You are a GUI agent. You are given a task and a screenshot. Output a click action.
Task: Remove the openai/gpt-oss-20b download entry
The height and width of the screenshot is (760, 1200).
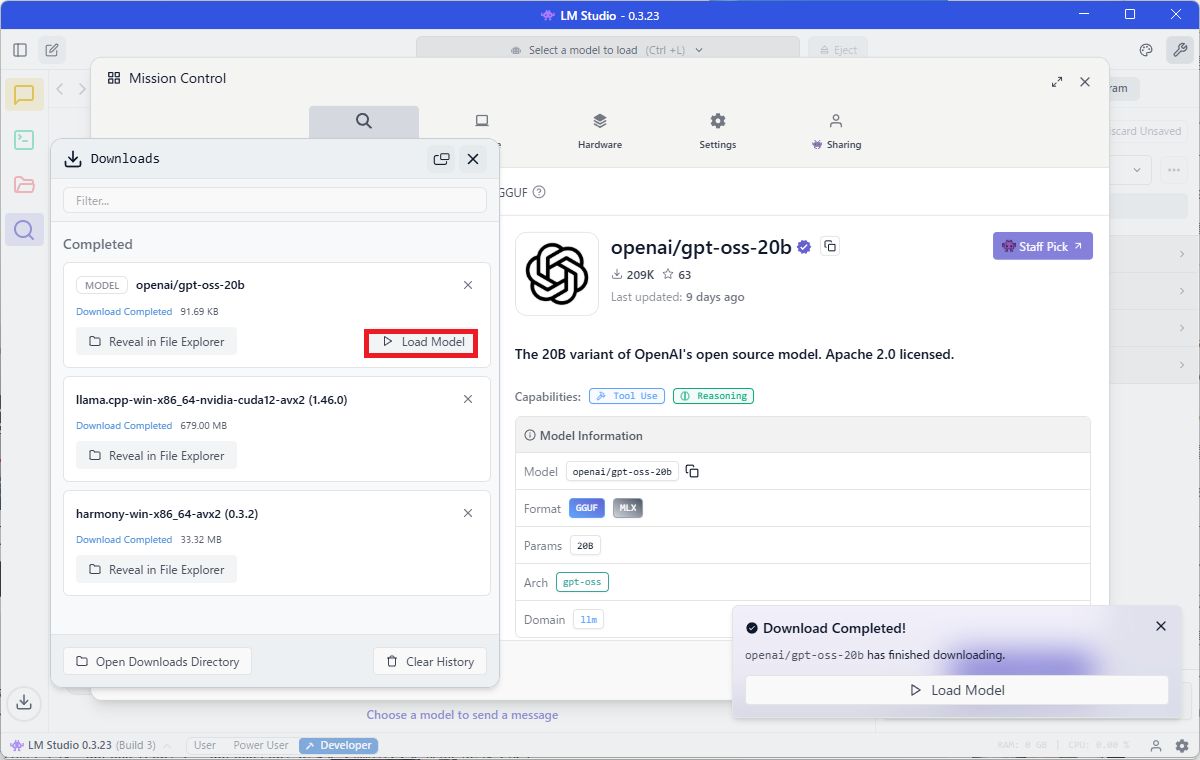[x=468, y=285]
